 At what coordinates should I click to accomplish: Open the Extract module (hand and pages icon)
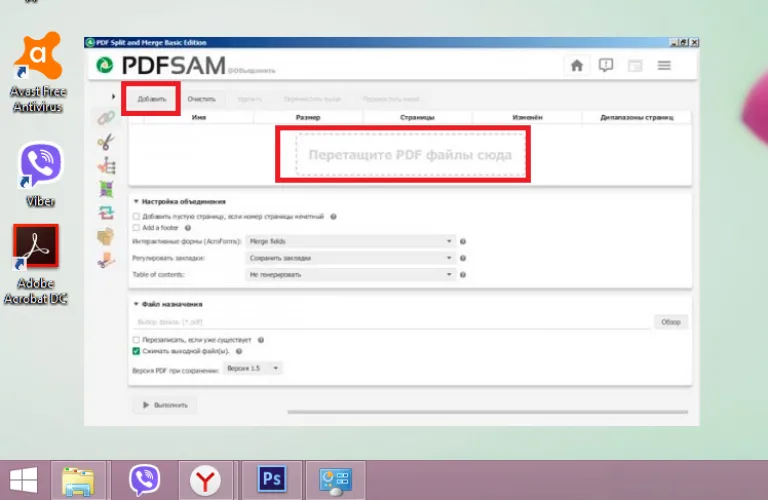(x=106, y=237)
